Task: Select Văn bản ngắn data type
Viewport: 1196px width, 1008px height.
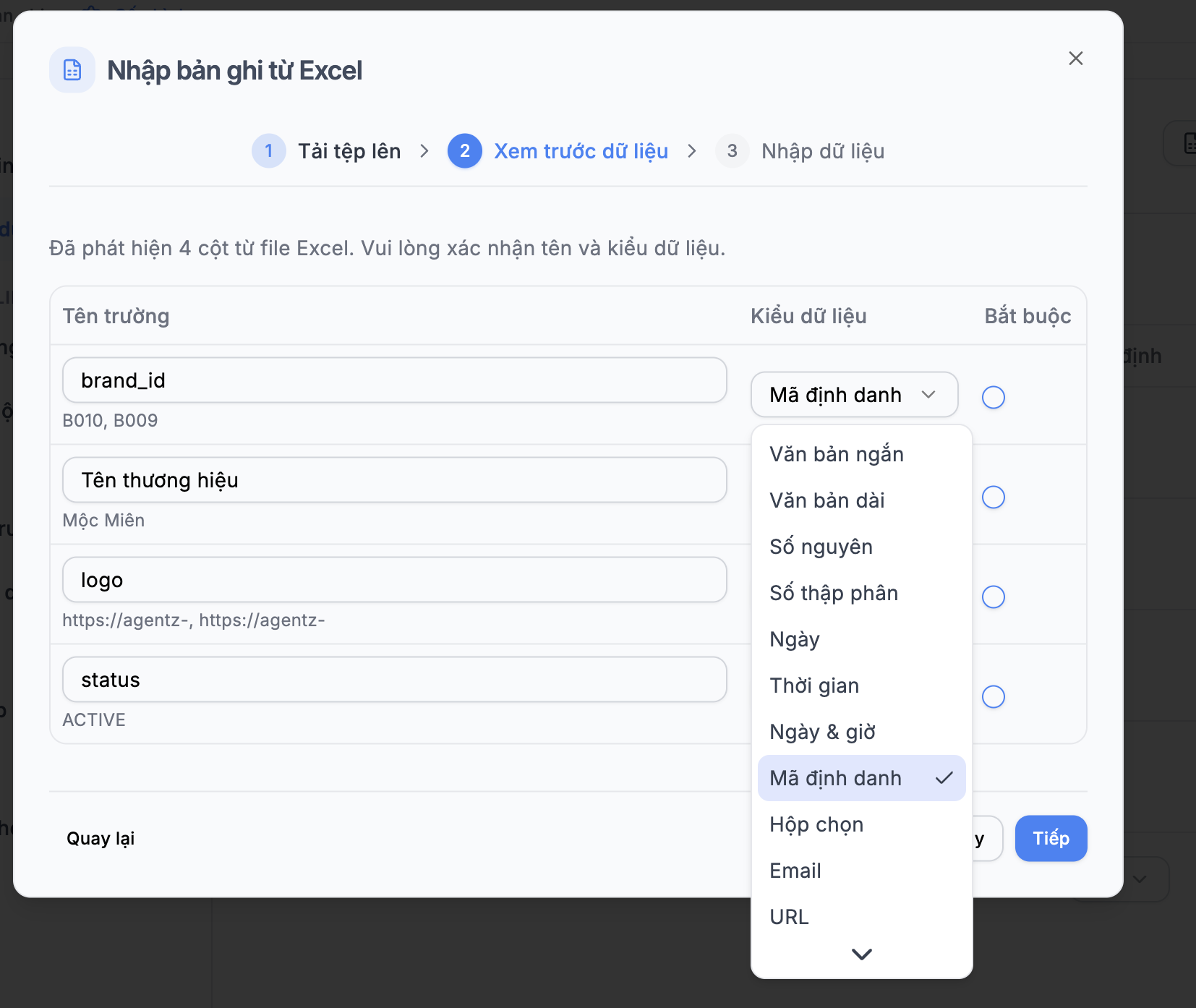Action: pyautogui.click(x=862, y=454)
